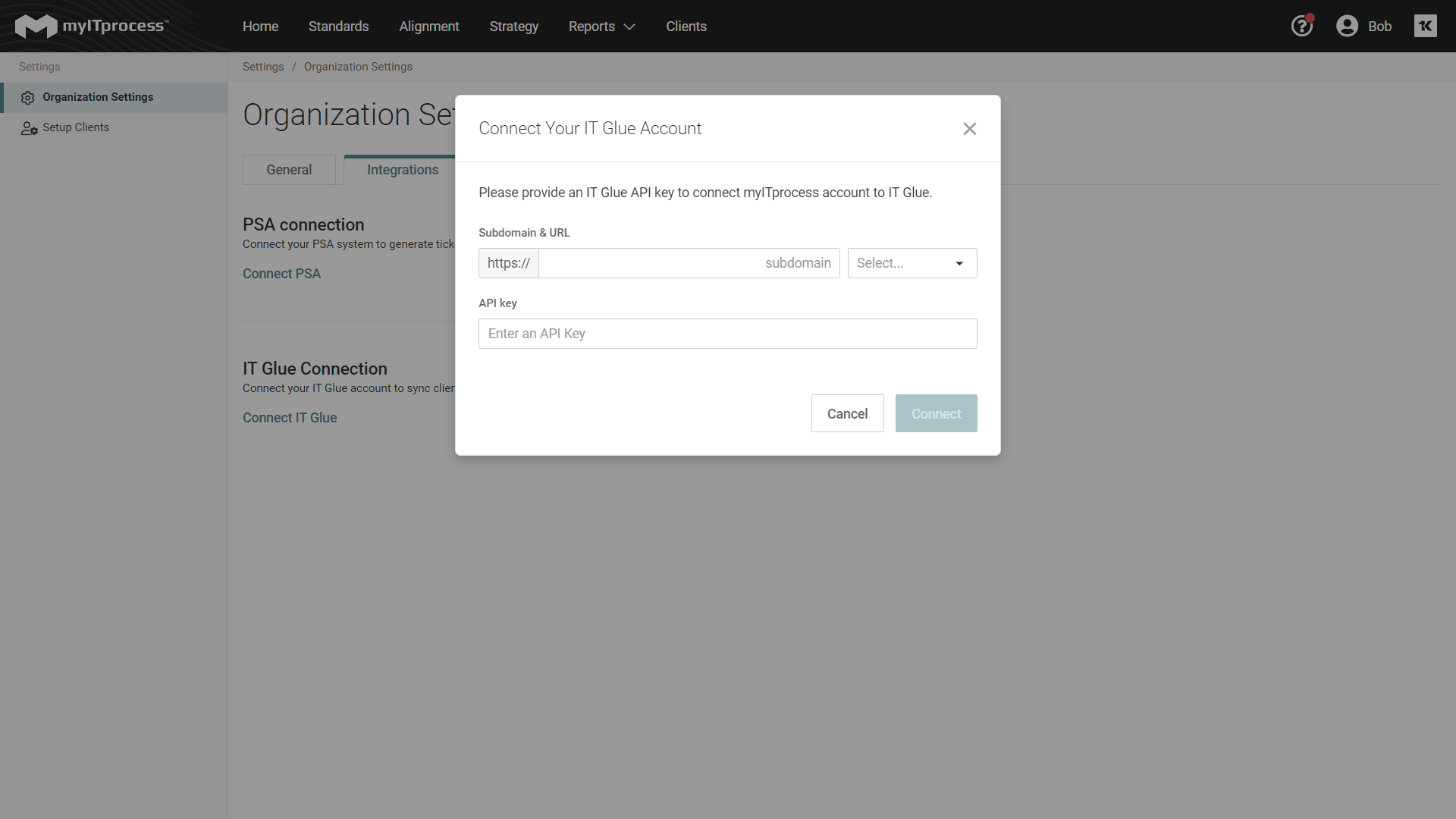Viewport: 1456px width, 819px height.
Task: Click the Cancel button
Action: click(x=848, y=413)
